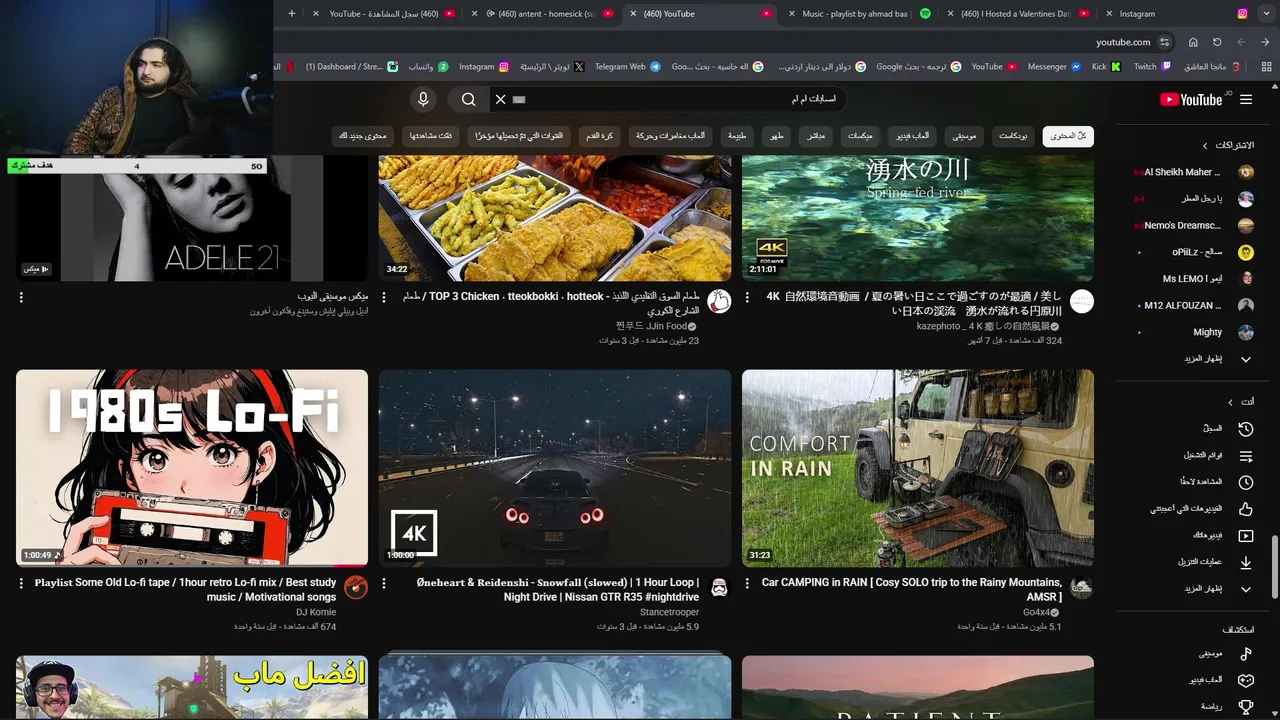
Task: Click the browser home icon
Action: click(1193, 42)
